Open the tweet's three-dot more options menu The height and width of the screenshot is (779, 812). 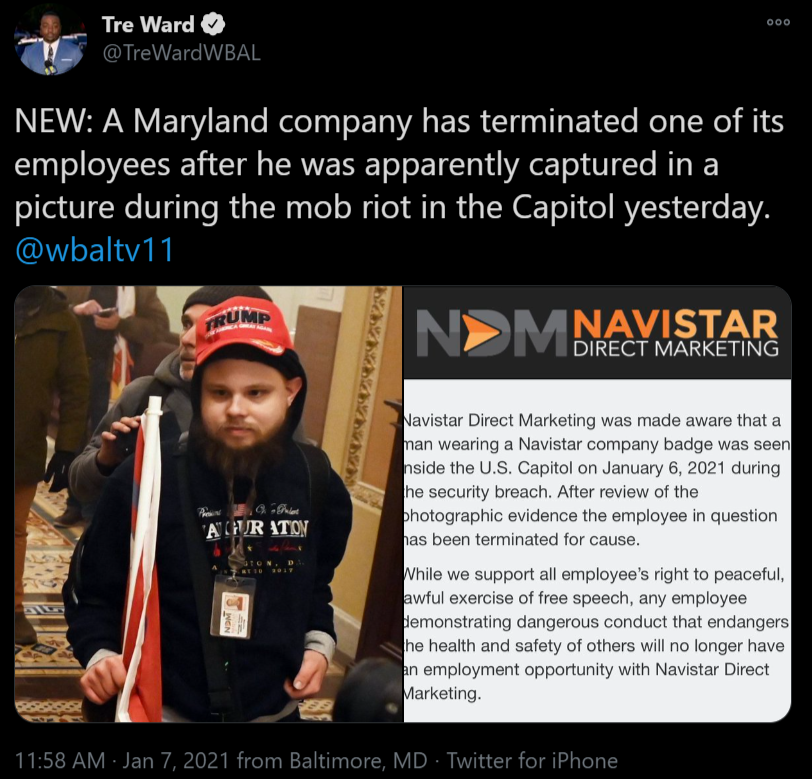[x=778, y=22]
